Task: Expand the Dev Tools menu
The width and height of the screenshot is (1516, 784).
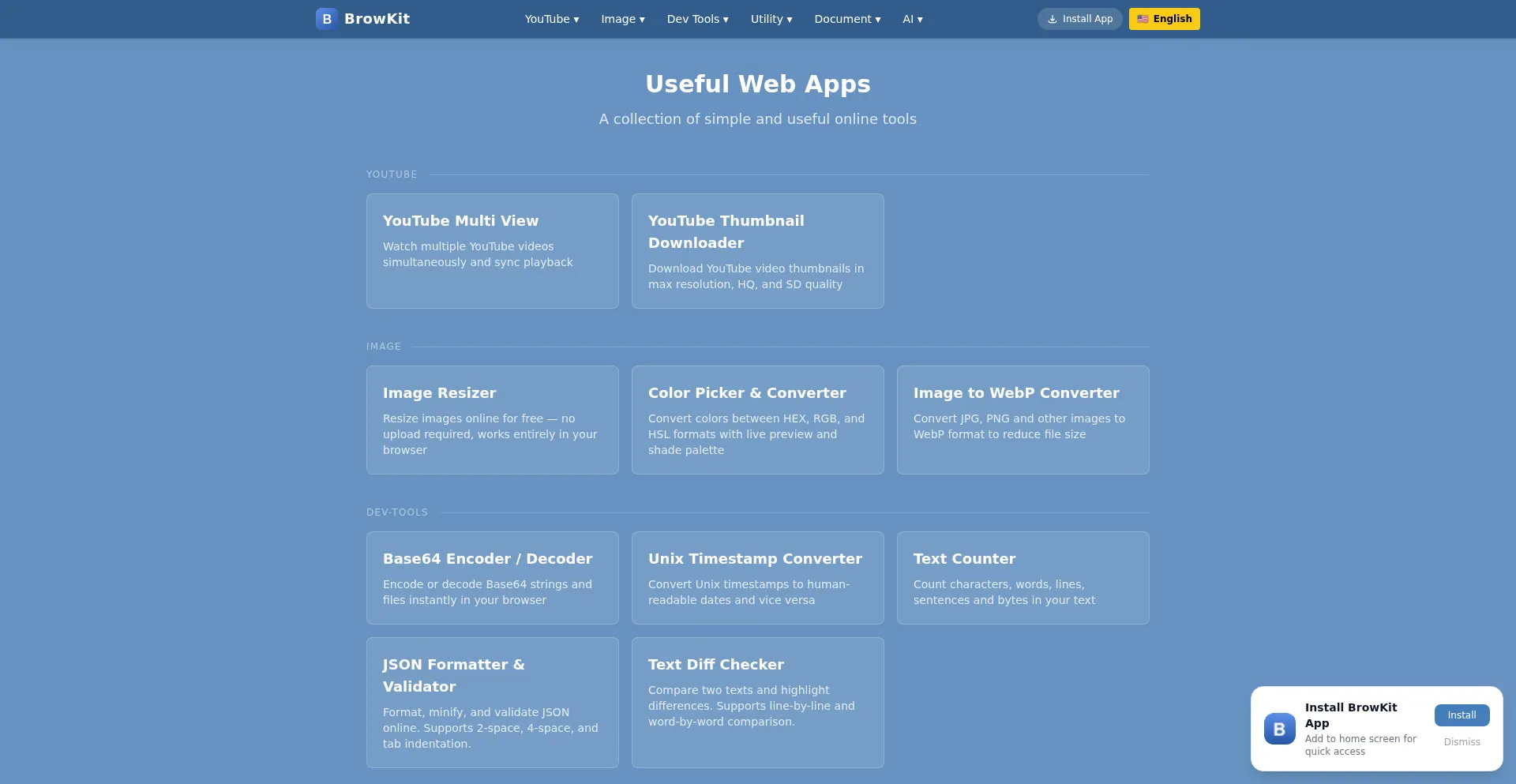Action: (698, 19)
